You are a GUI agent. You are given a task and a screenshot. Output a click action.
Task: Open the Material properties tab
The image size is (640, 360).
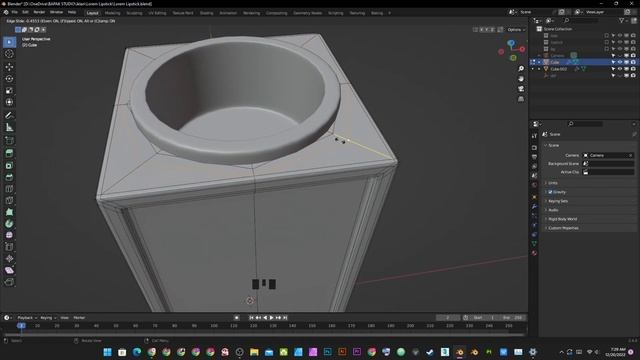coord(534,253)
